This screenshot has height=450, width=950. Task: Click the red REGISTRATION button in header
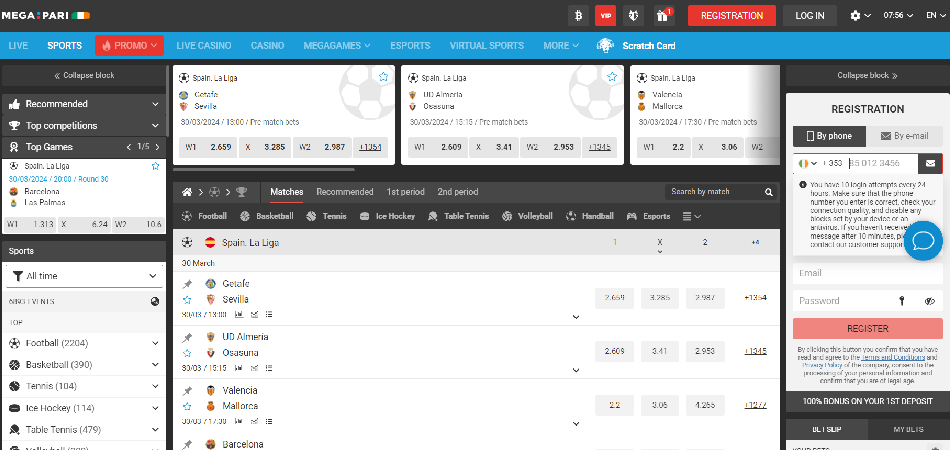click(x=731, y=15)
